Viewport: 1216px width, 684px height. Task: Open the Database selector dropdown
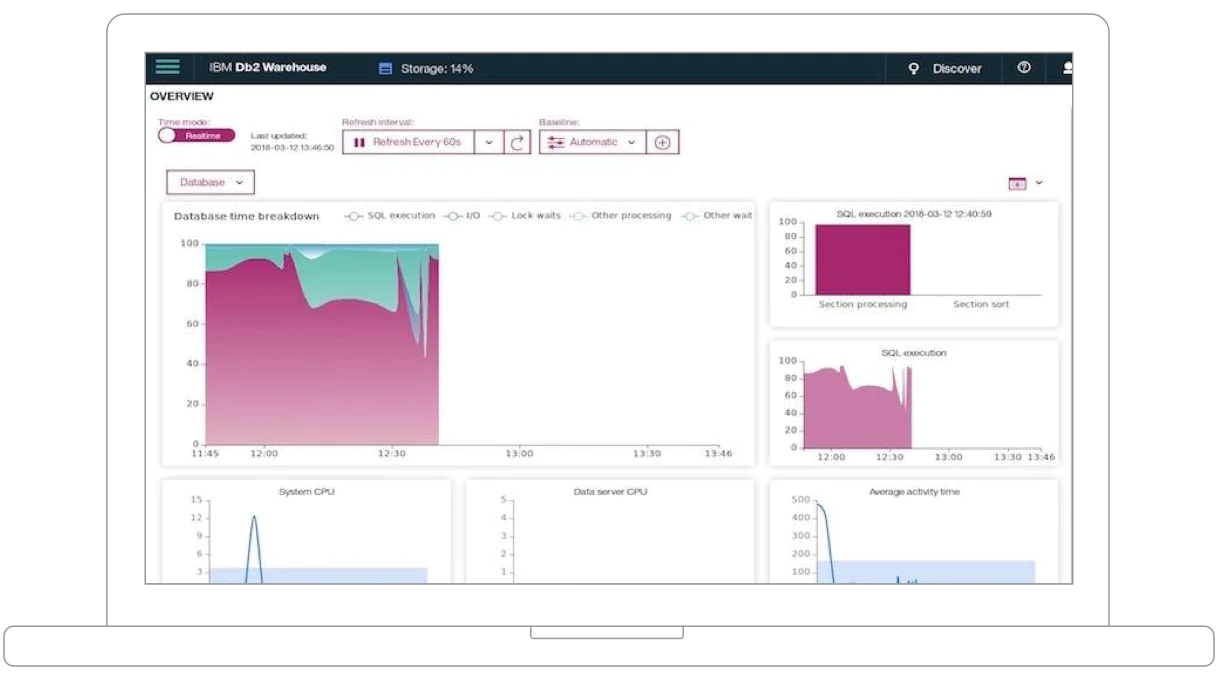coord(209,182)
